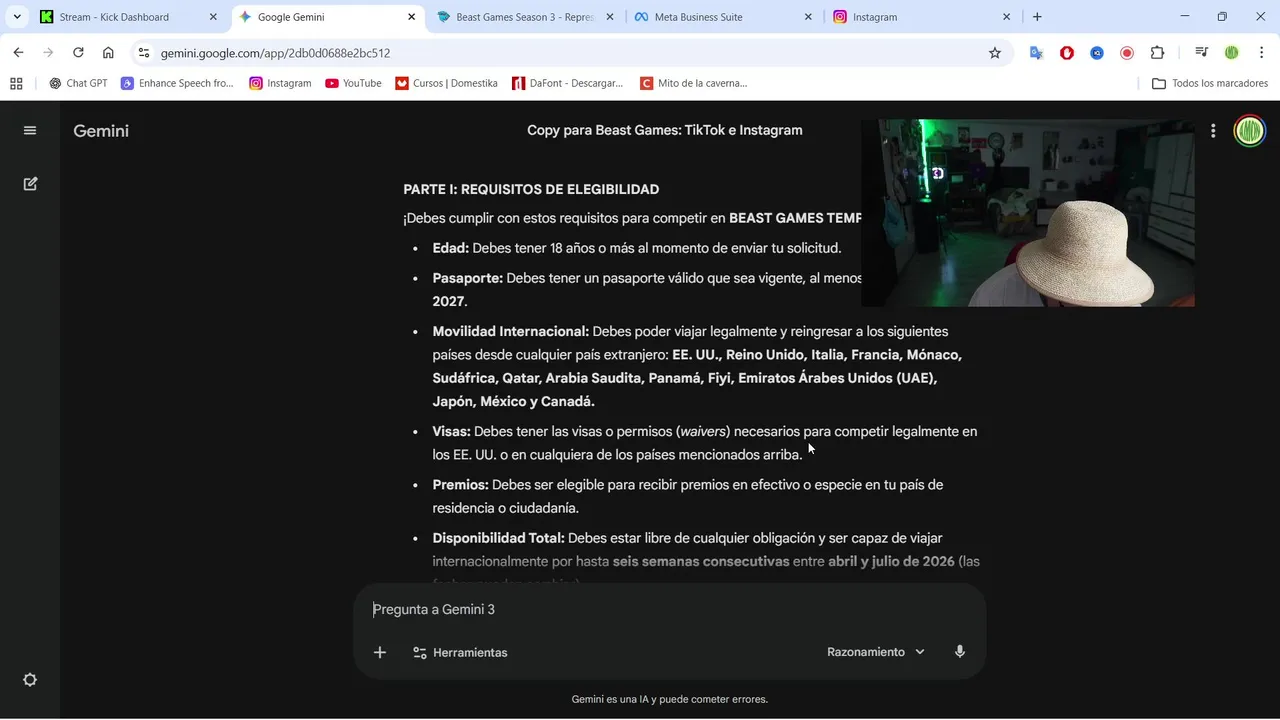Click the Gemini logo text

click(x=101, y=131)
